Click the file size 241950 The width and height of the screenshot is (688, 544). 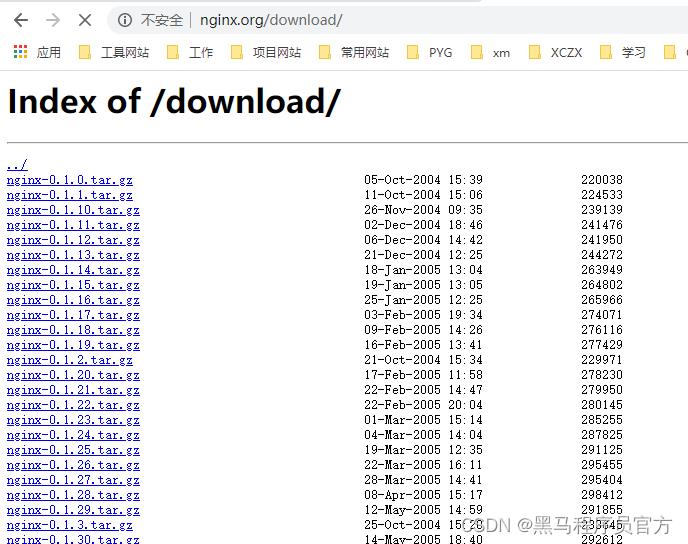602,240
